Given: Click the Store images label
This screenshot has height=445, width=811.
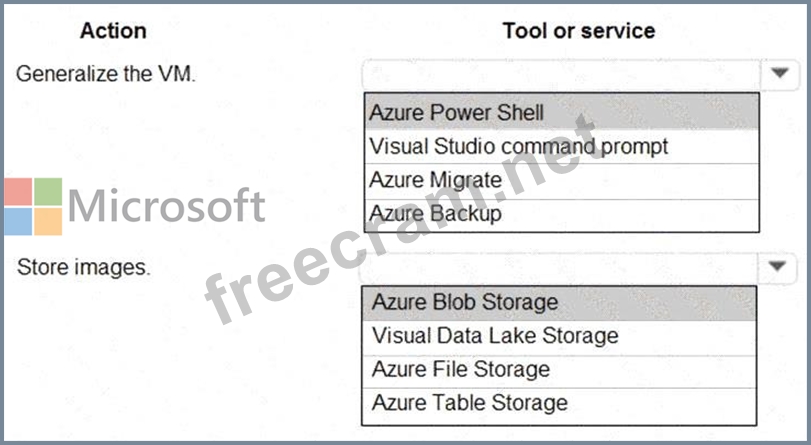Looking at the screenshot, I should tap(84, 269).
